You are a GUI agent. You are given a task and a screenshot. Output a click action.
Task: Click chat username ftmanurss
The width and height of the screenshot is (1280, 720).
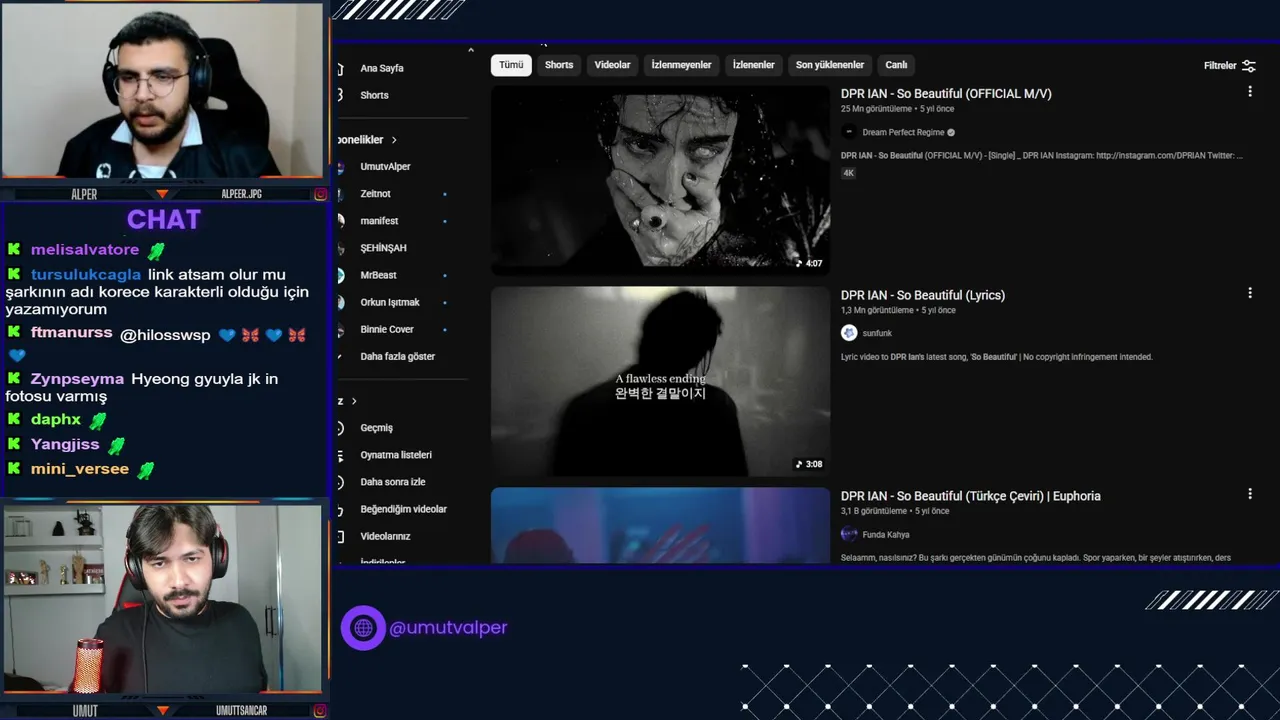pos(71,332)
